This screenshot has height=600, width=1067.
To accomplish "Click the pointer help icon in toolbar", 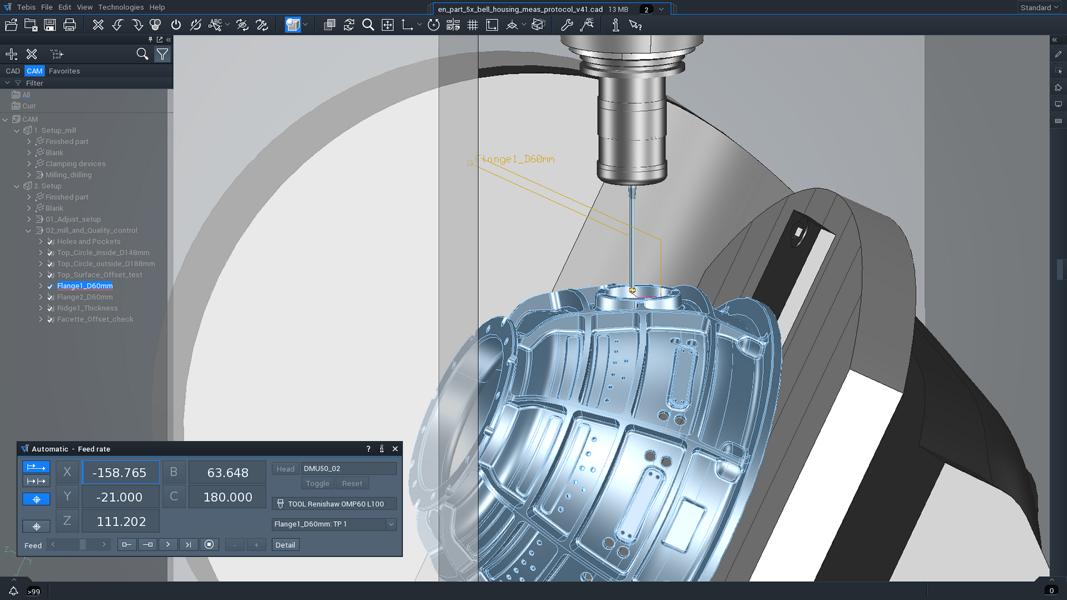I will [636, 25].
